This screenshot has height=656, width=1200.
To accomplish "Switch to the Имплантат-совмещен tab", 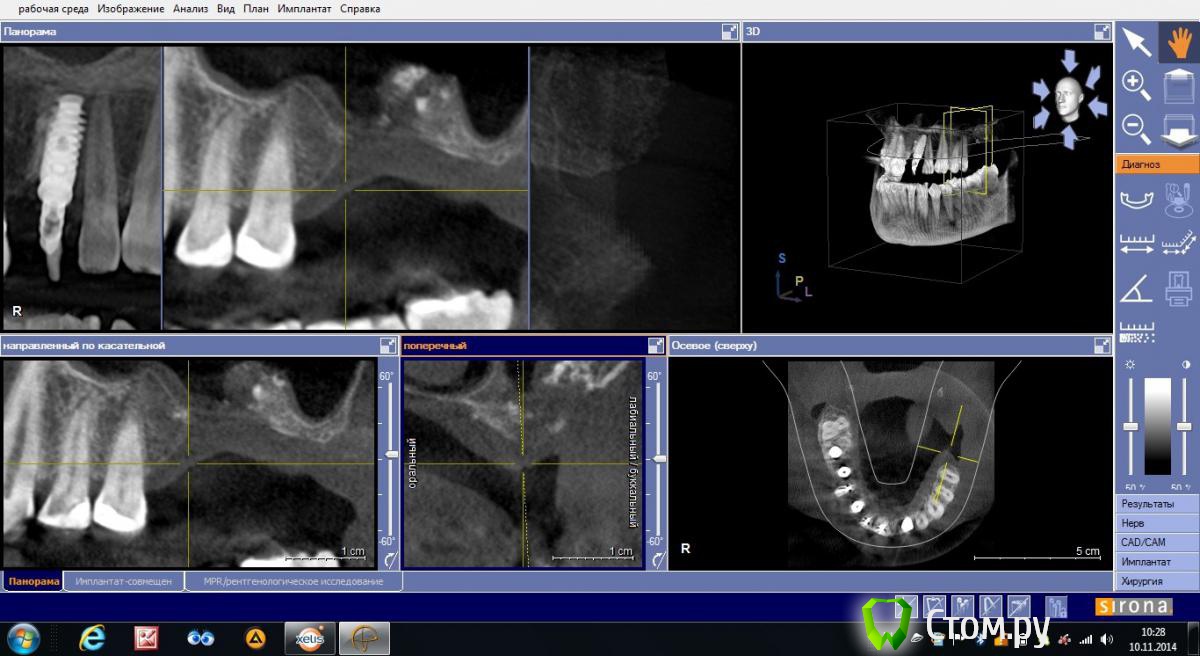I will (124, 581).
